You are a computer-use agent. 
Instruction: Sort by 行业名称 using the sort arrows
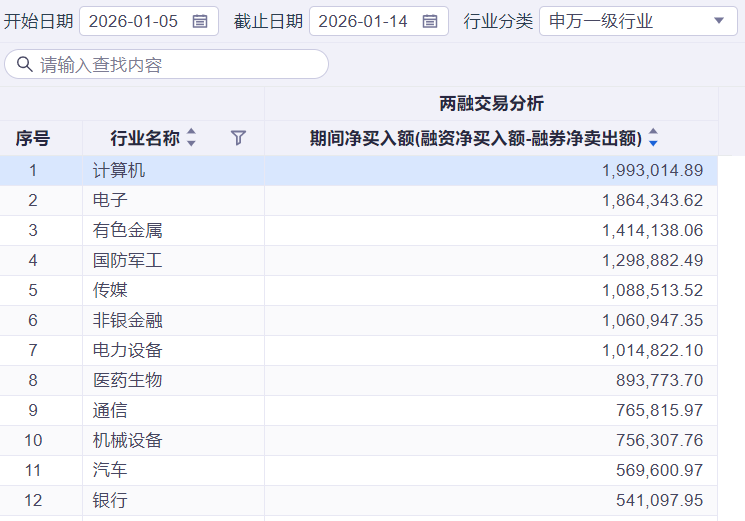[191, 137]
